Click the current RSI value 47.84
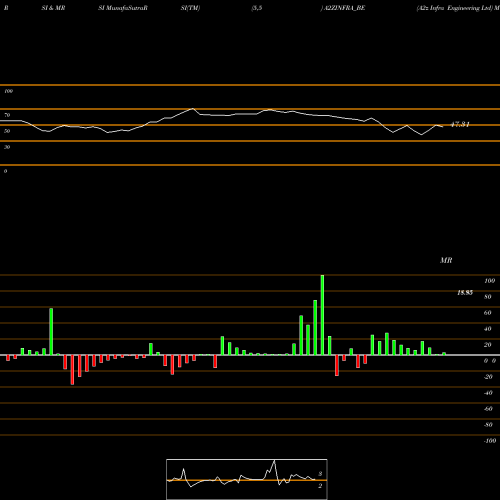 [460, 125]
